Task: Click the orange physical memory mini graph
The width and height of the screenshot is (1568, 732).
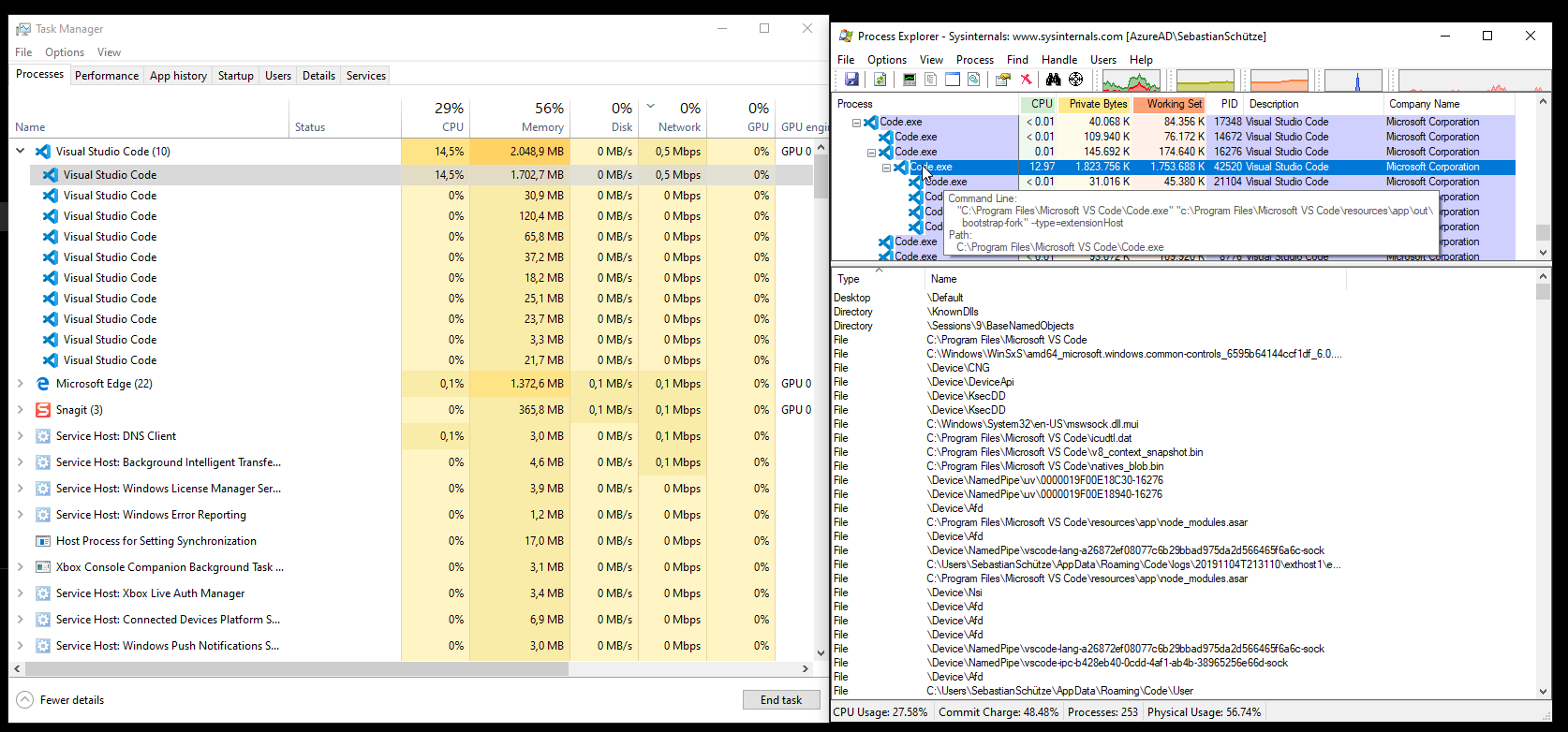Action: click(x=1279, y=81)
